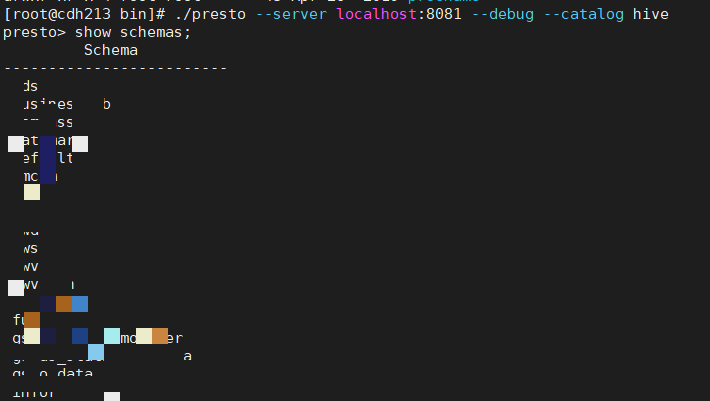Click the 'hive' catalog name
This screenshot has height=401, width=710.
(651, 14)
